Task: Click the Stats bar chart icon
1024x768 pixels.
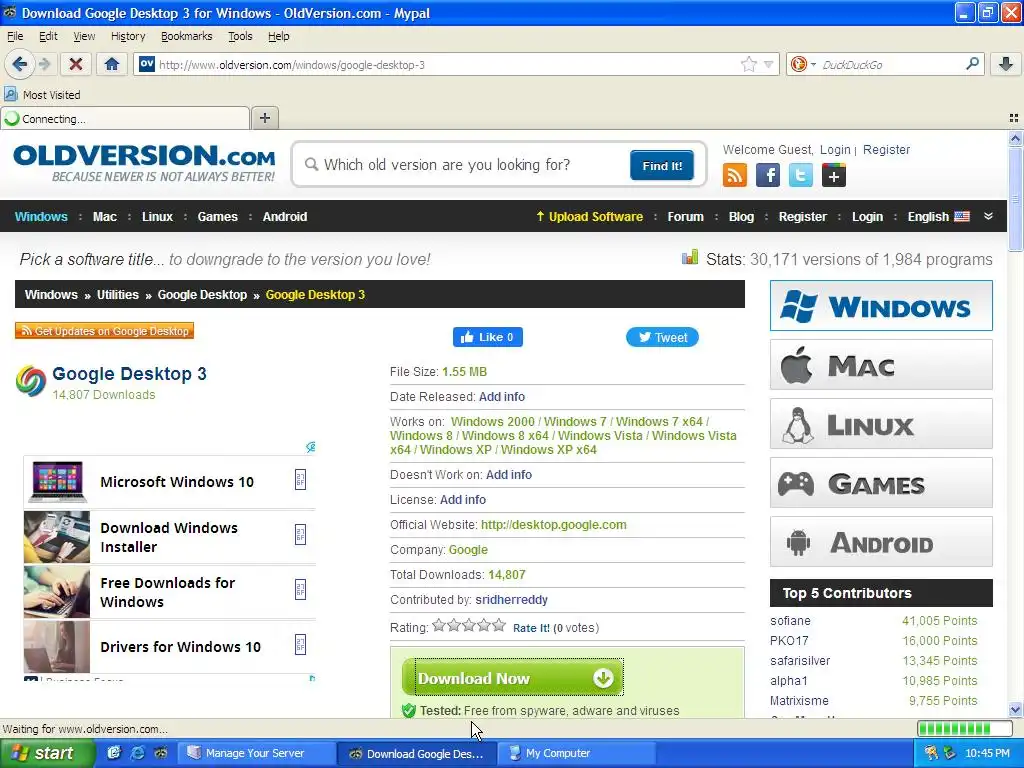Action: coord(690,257)
